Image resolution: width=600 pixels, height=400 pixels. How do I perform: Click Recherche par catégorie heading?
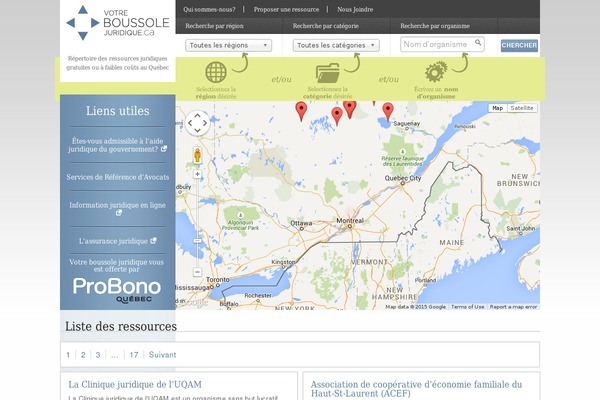coord(326,26)
